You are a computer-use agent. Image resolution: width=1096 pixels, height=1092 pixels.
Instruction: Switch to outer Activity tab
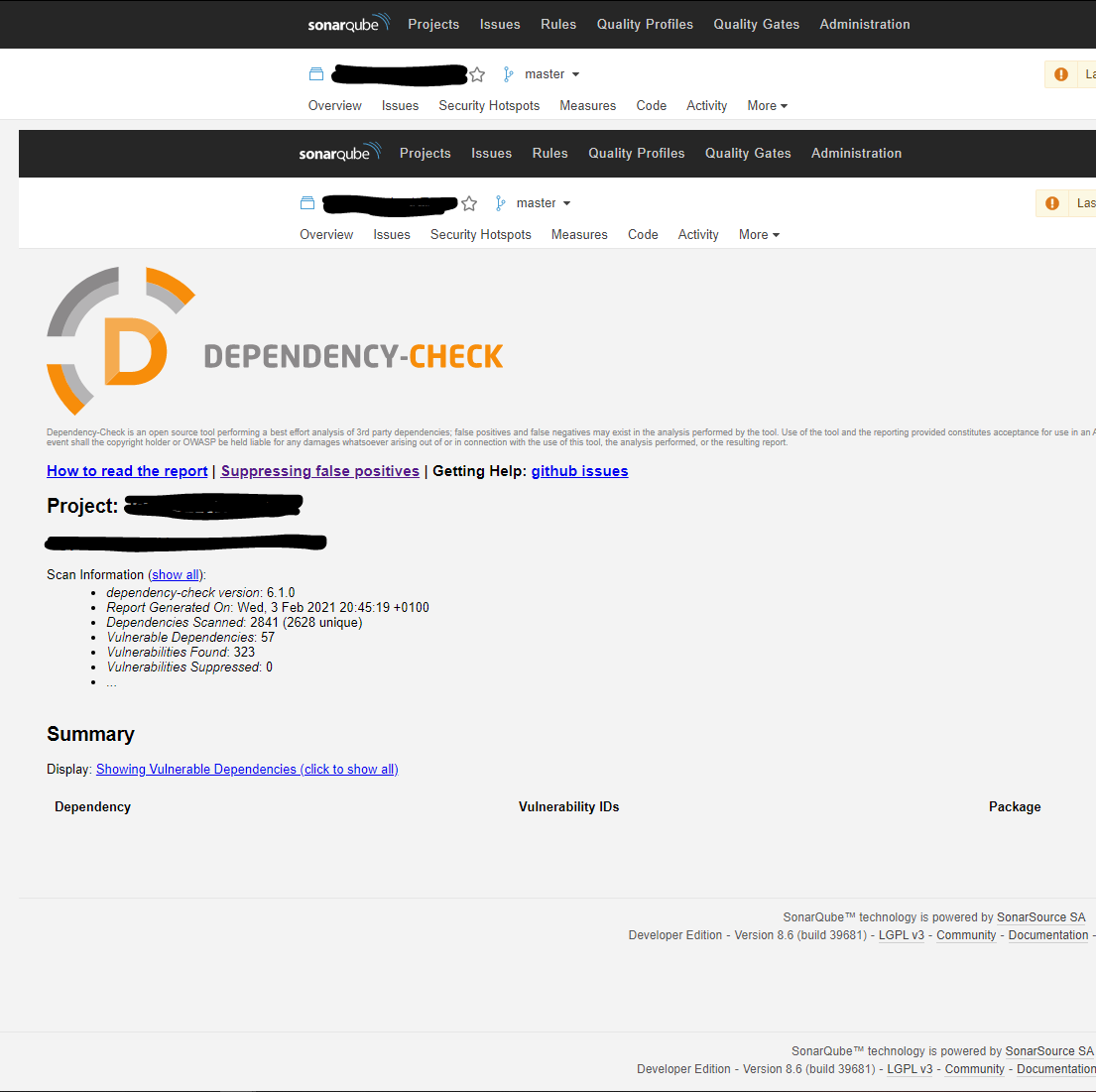pos(706,105)
